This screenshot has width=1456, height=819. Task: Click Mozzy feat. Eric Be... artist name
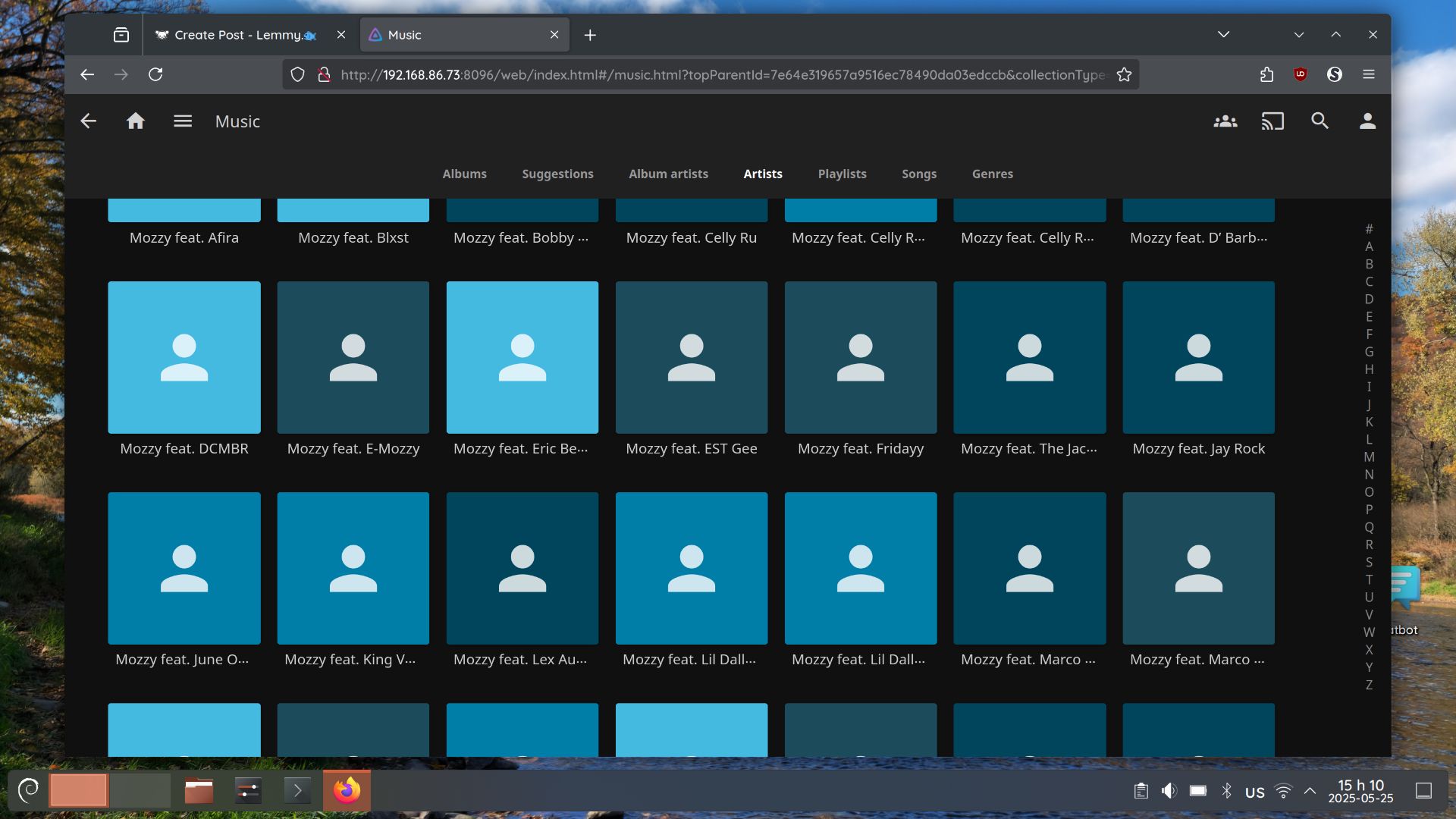[521, 448]
